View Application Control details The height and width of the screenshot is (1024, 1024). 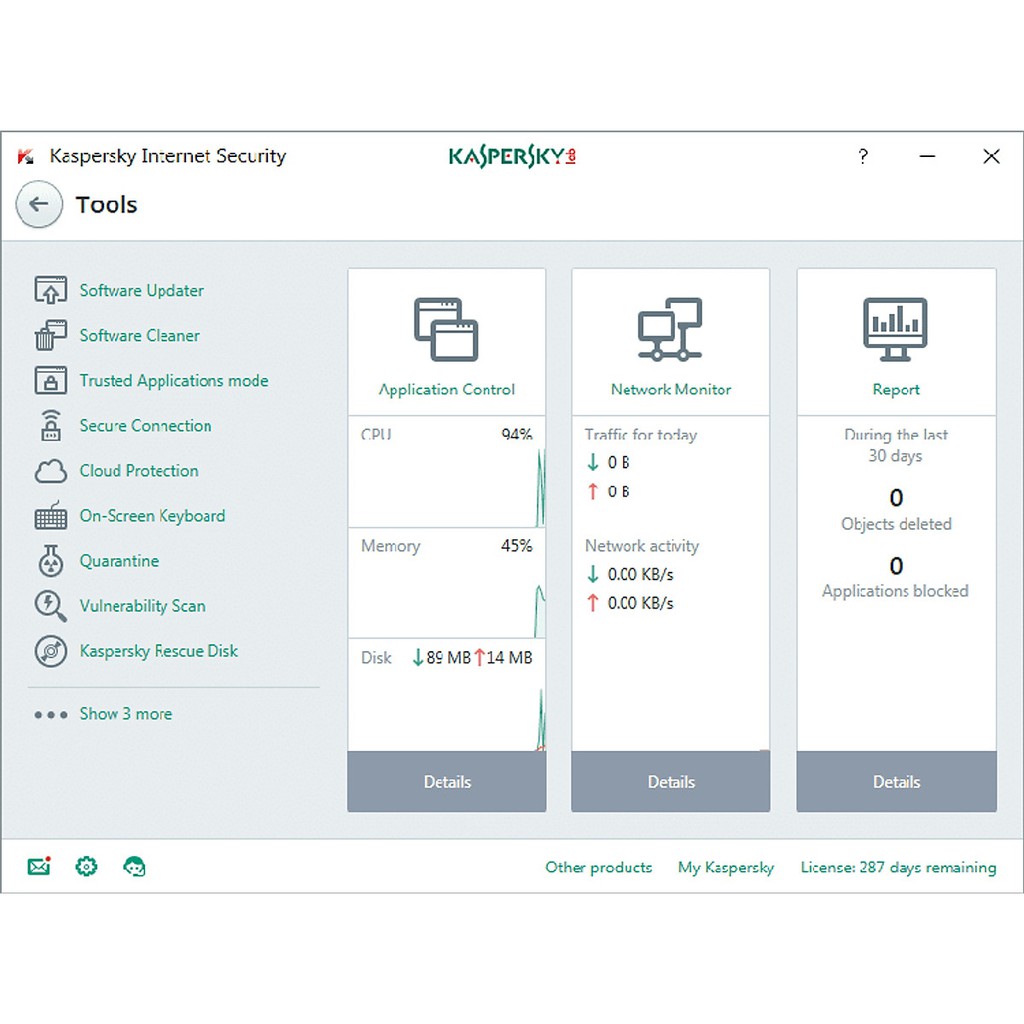[446, 782]
